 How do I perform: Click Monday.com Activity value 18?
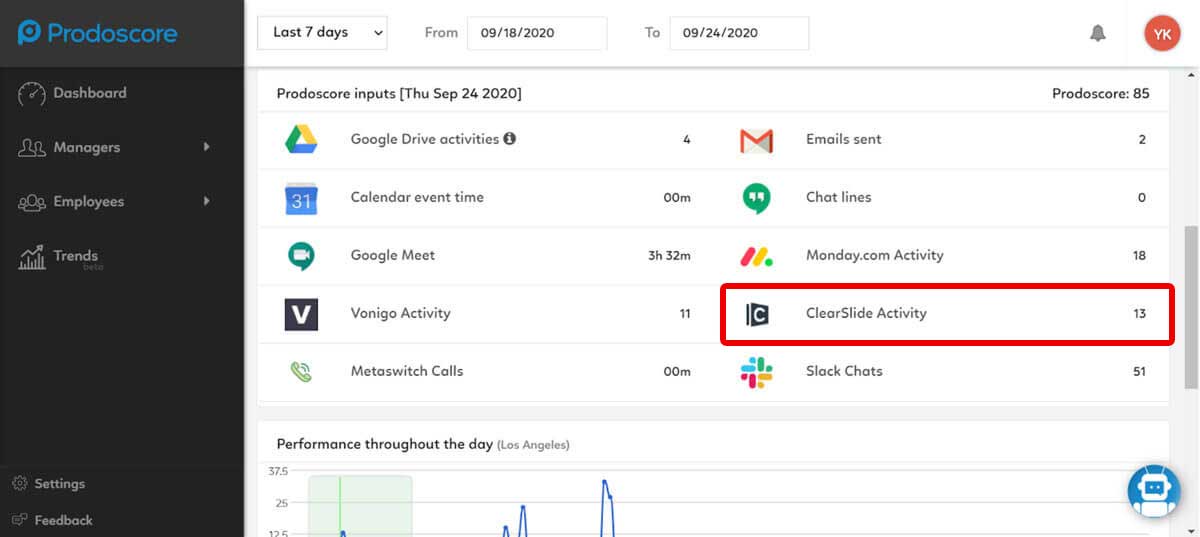click(x=1139, y=255)
